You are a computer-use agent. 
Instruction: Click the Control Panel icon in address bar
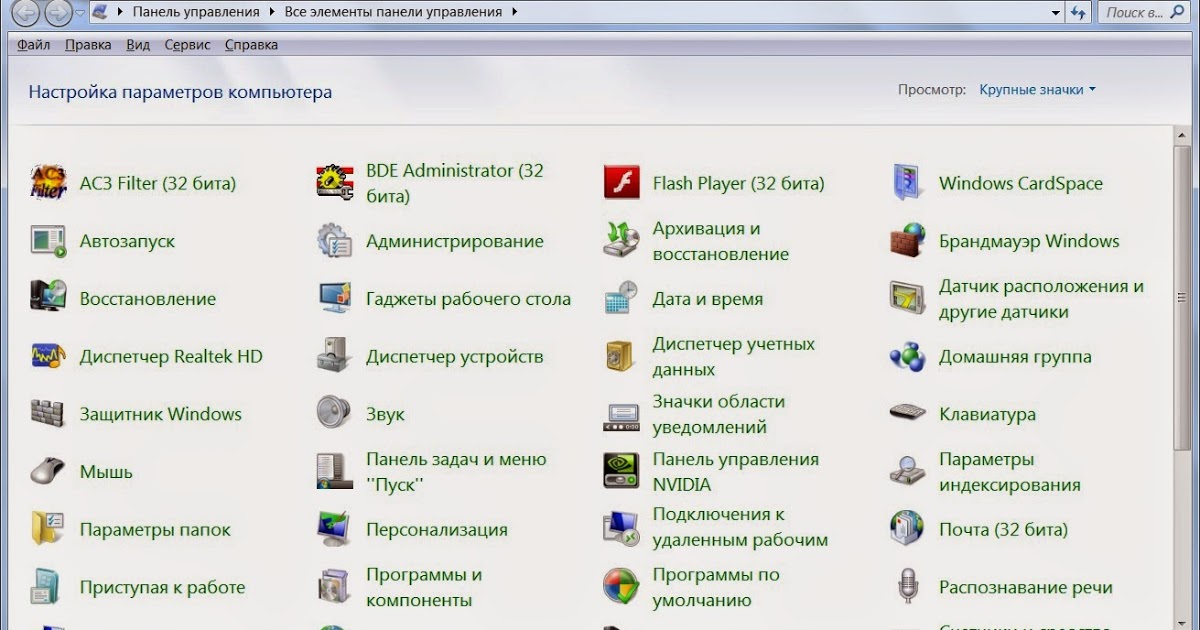(100, 13)
